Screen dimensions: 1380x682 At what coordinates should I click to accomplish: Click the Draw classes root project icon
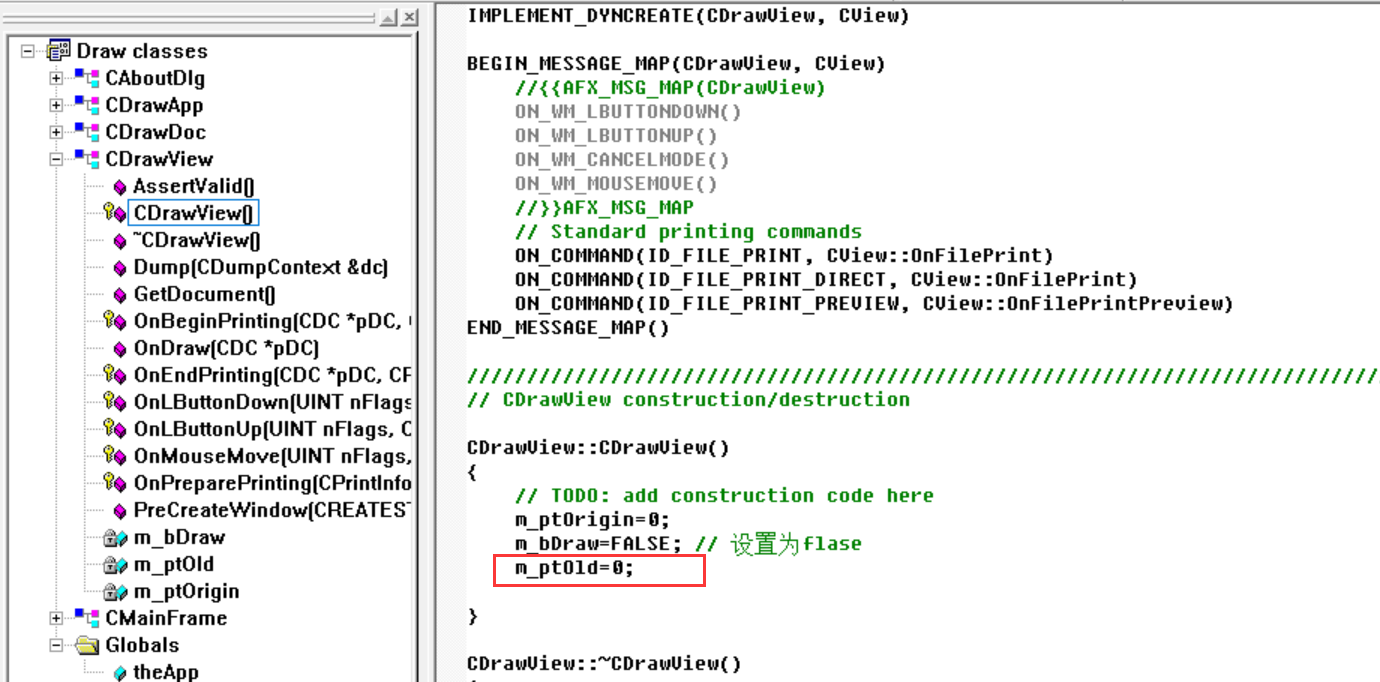(x=59, y=51)
